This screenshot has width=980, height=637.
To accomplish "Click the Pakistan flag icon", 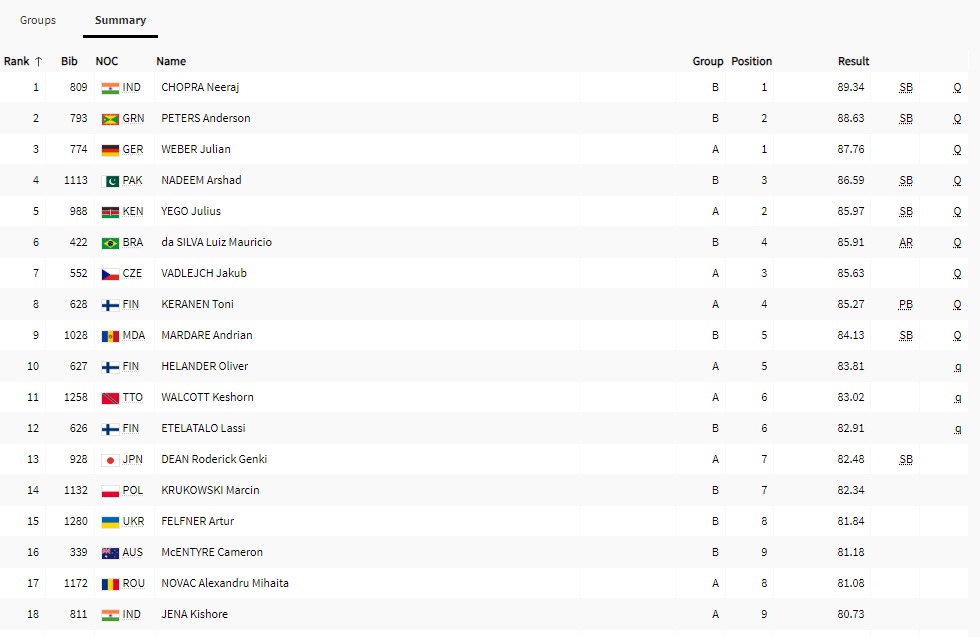I will click(x=110, y=181).
